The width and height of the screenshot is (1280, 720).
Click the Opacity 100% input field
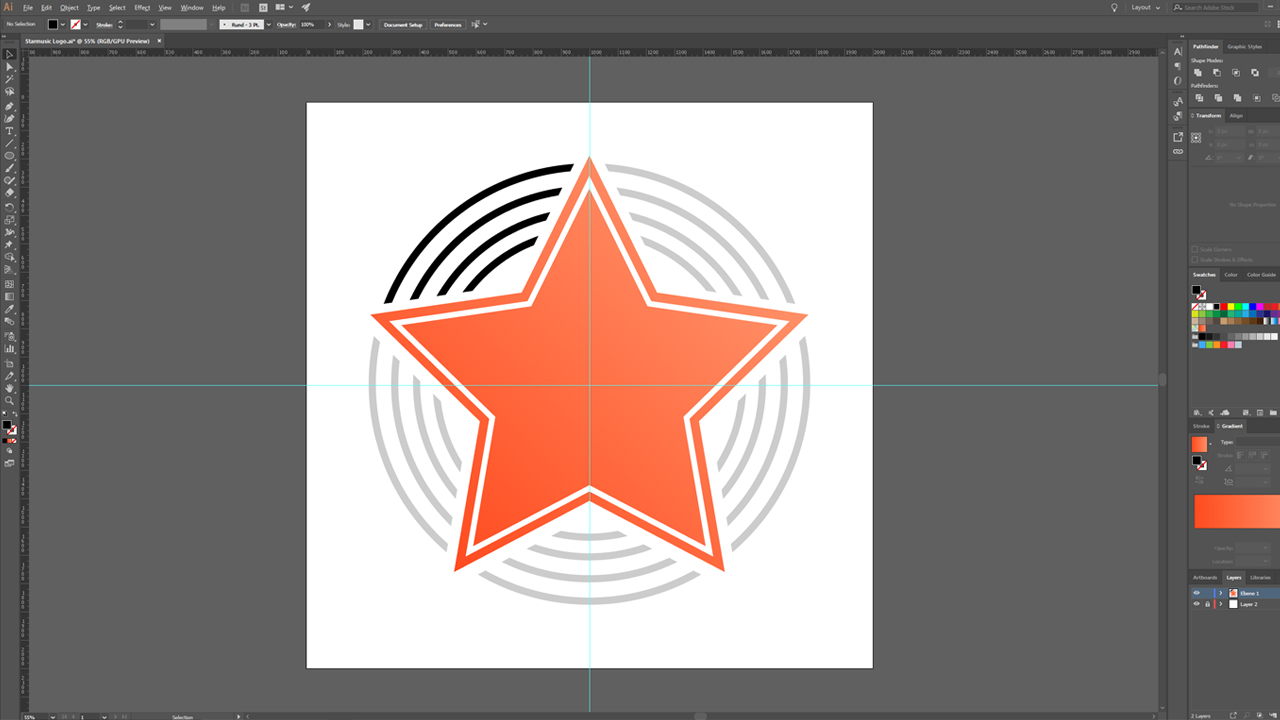click(x=311, y=24)
